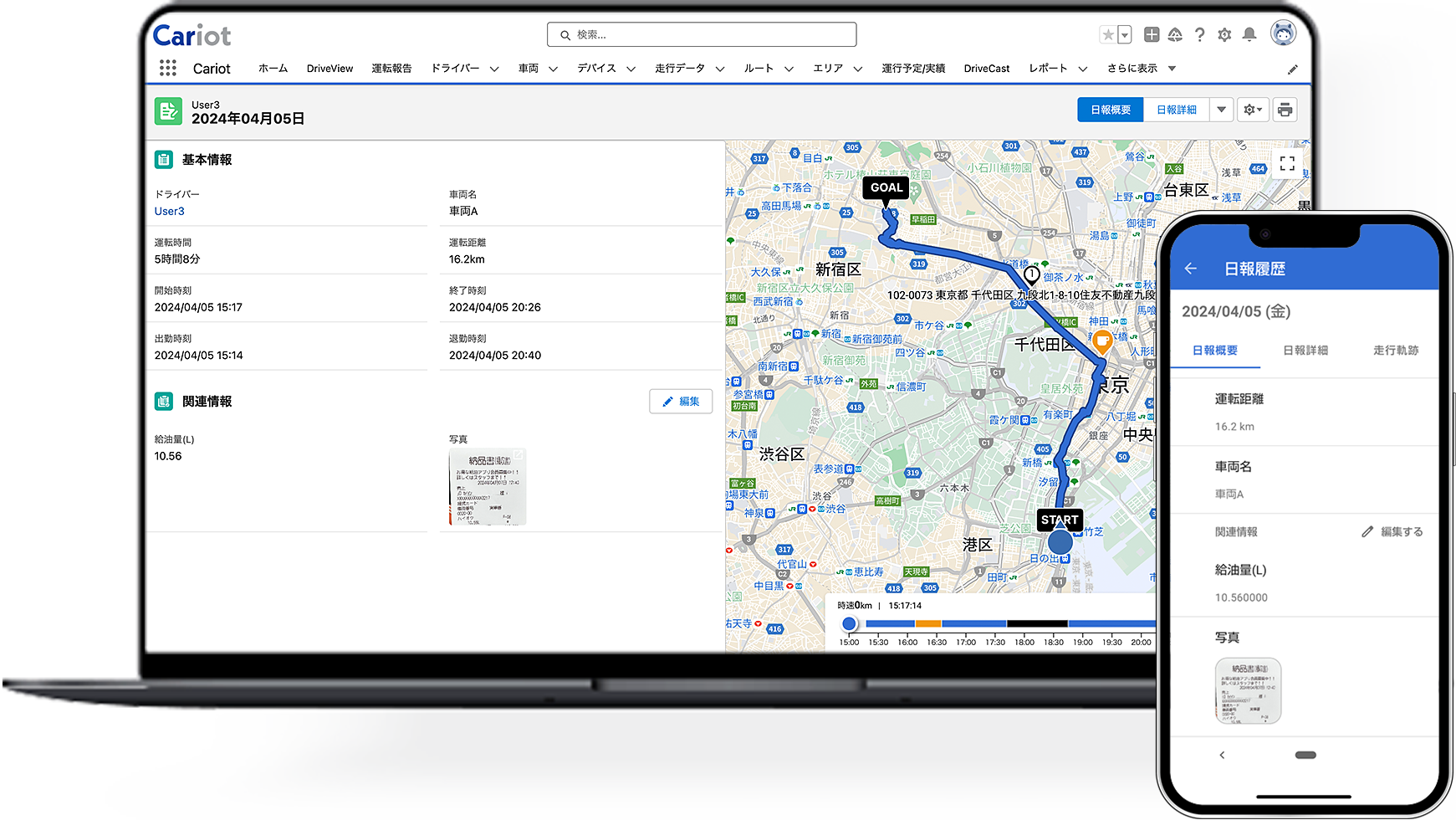Tap 編集する edit link on phone
Screen dimensions: 1456x820
point(1402,532)
